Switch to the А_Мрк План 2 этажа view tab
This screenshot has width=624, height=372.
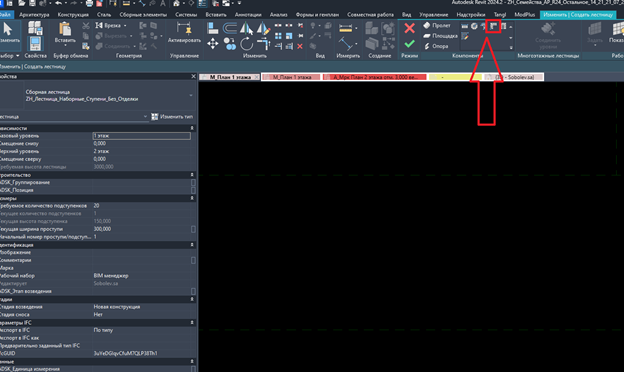click(374, 77)
